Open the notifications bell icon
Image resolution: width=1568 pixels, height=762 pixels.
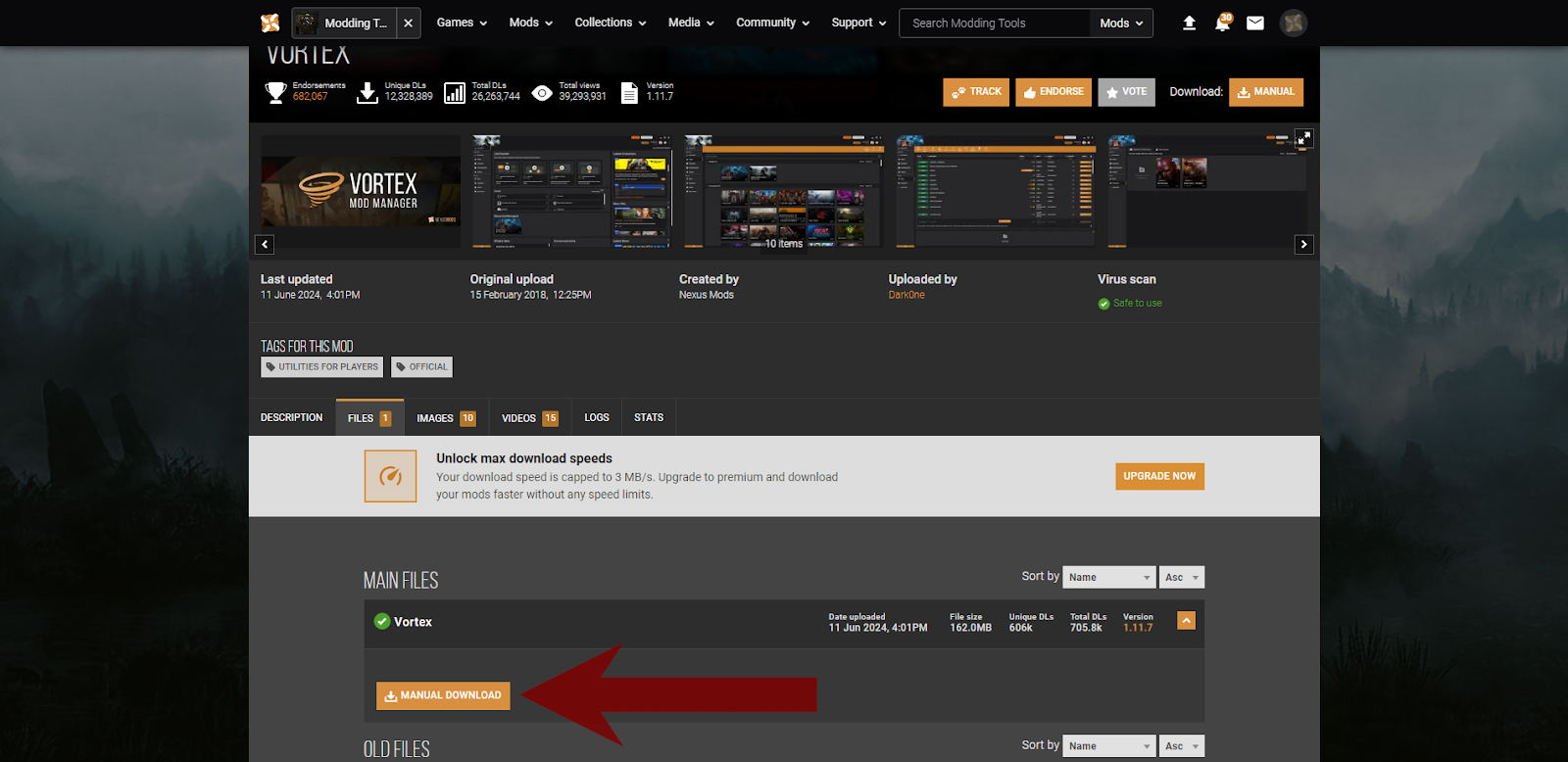pyautogui.click(x=1222, y=23)
